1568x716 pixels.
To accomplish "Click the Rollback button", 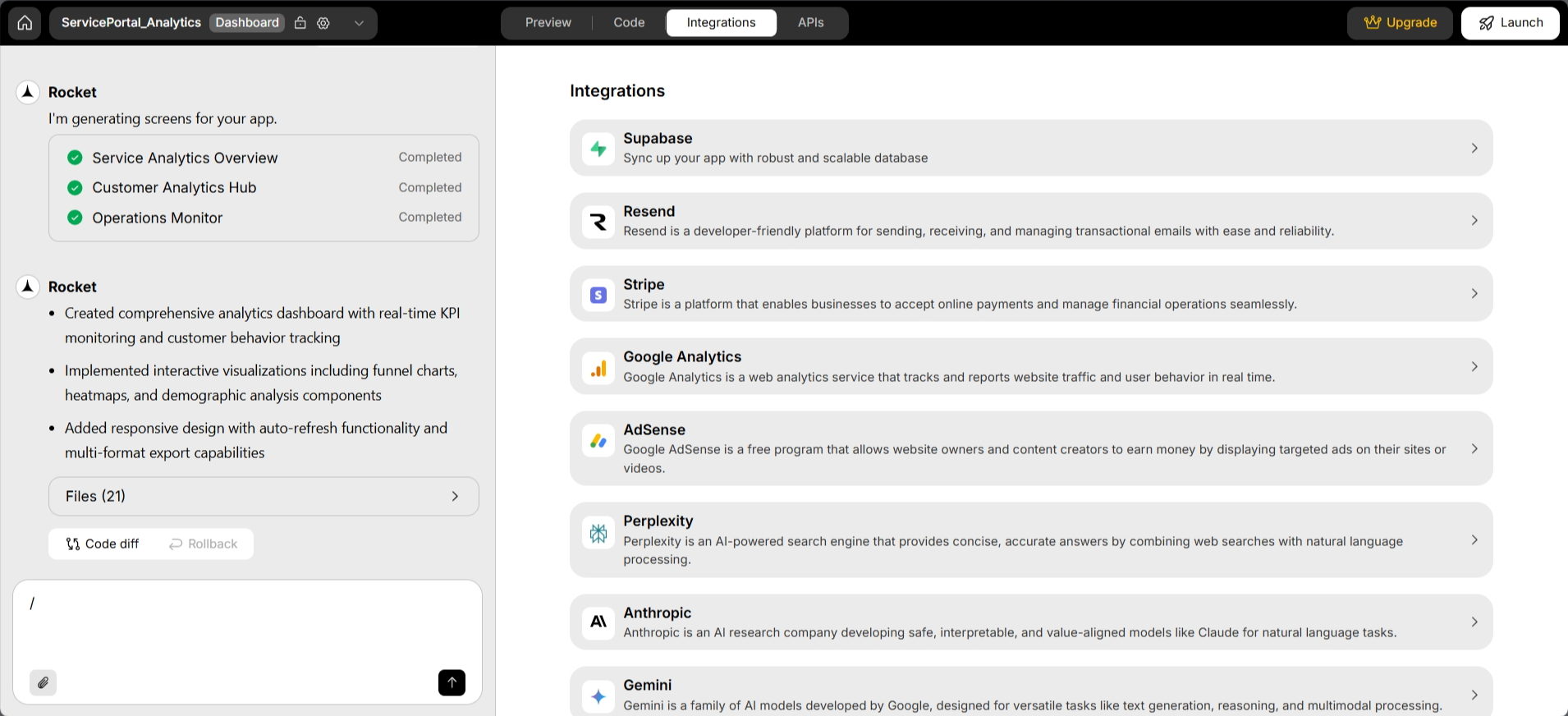I will click(x=203, y=544).
